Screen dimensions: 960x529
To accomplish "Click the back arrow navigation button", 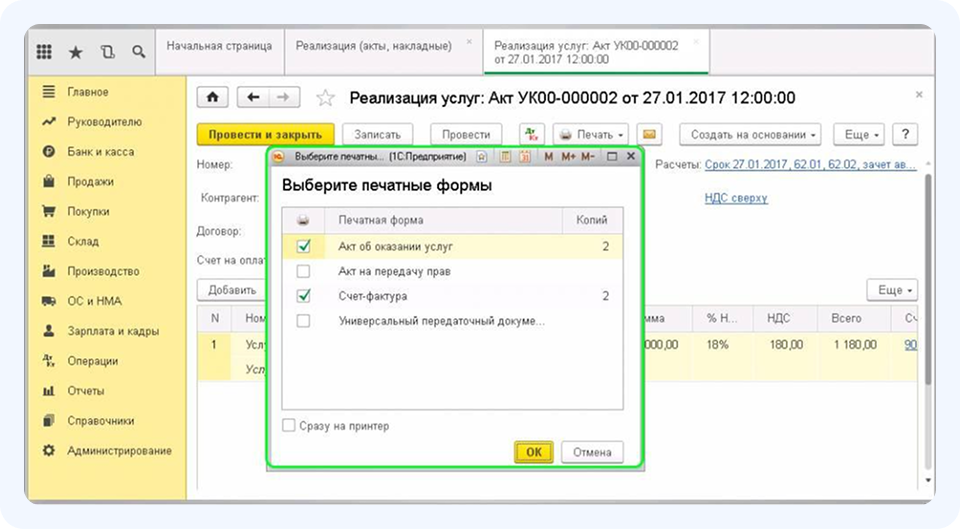I will tap(253, 98).
